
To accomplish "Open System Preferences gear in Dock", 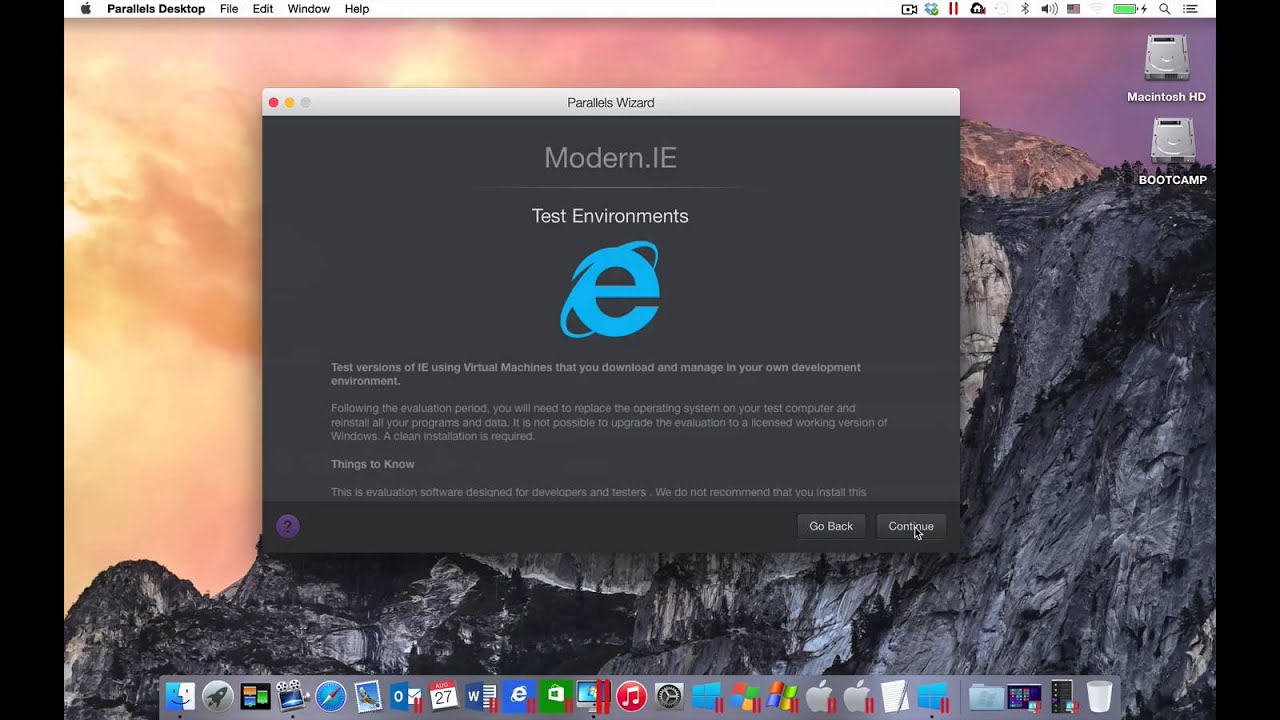I will click(669, 696).
